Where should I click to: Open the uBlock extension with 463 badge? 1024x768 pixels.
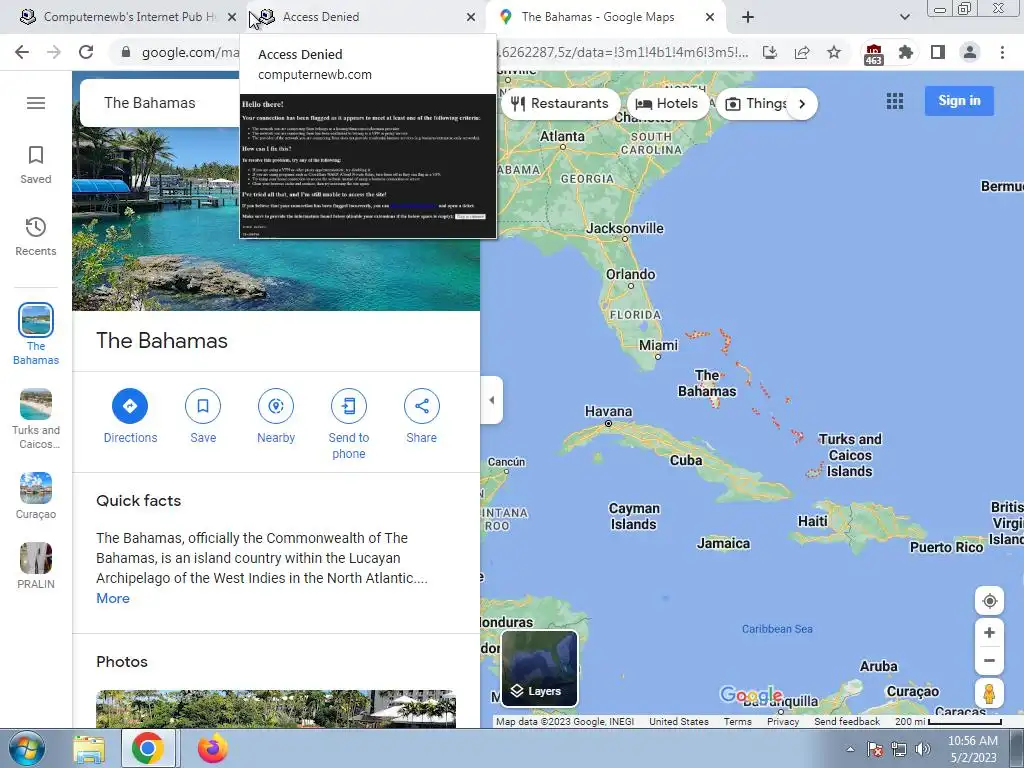(x=874, y=54)
